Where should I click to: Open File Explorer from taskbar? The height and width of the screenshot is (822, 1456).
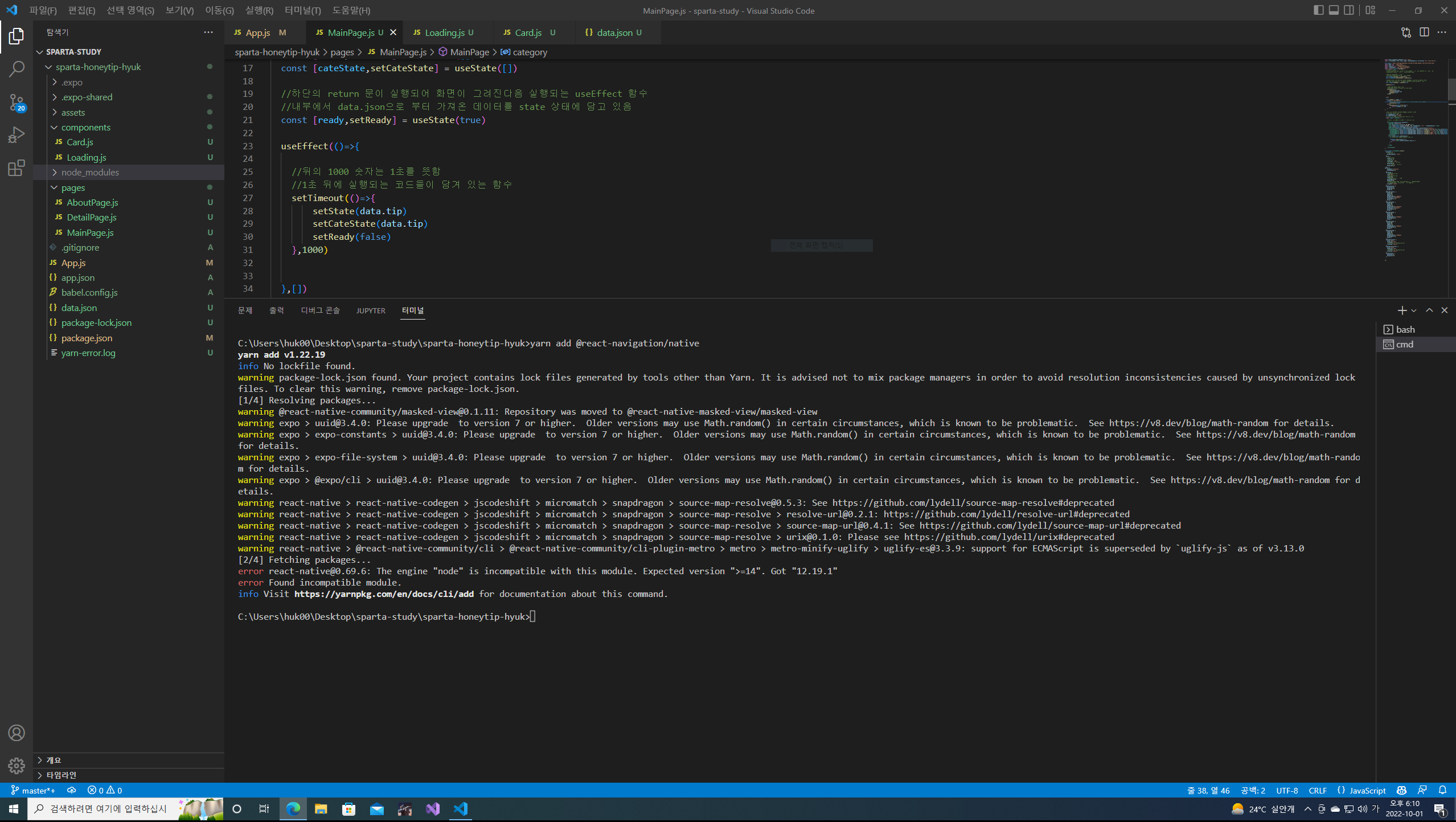[321, 809]
